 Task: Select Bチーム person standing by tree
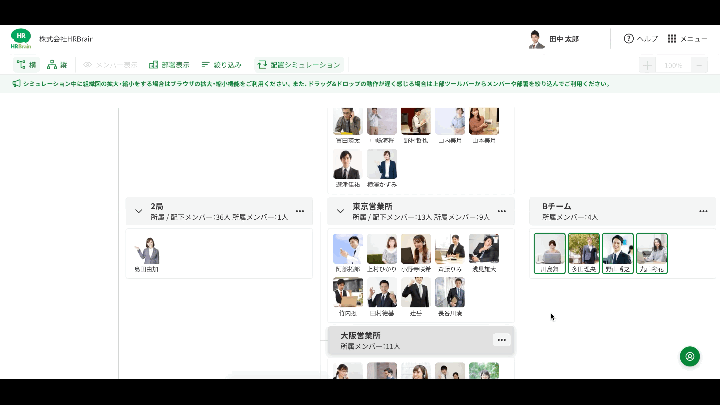(584, 253)
